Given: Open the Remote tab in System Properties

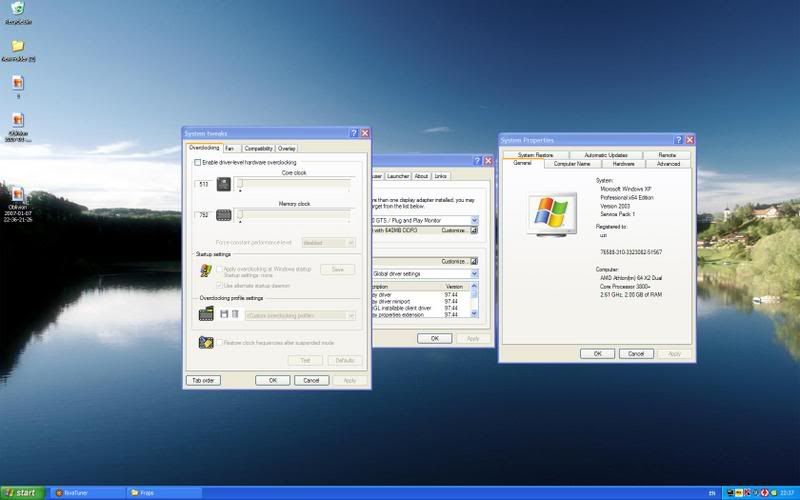Looking at the screenshot, I should 667,155.
